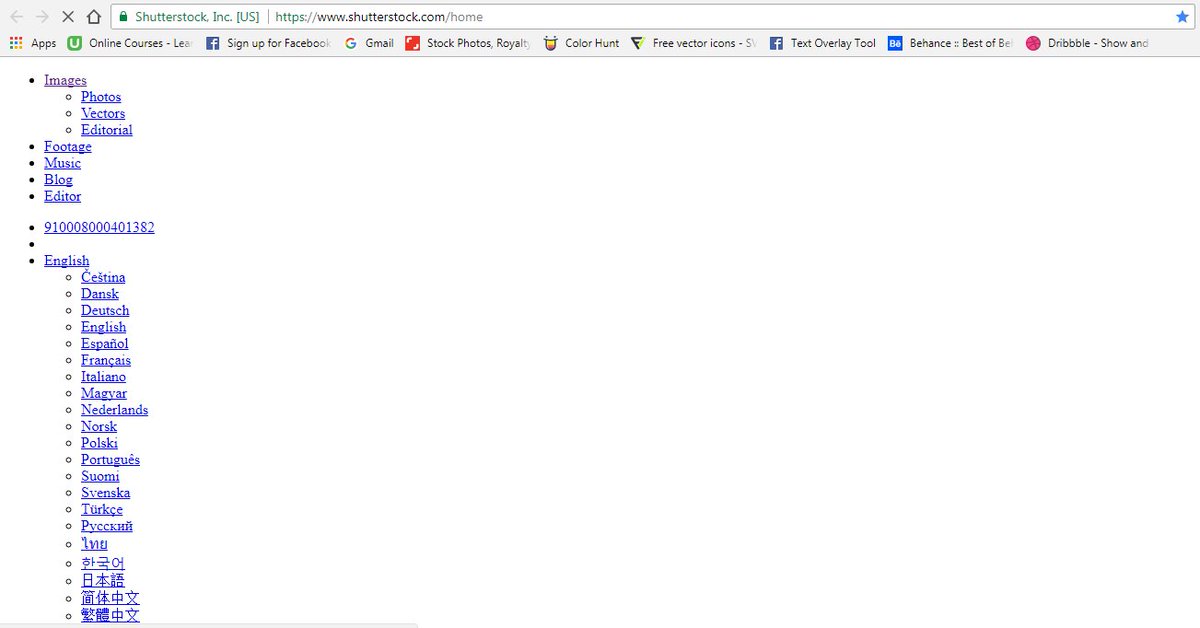The width and height of the screenshot is (1200, 628).
Task: Open Free vector icons bookmark
Action: click(694, 43)
